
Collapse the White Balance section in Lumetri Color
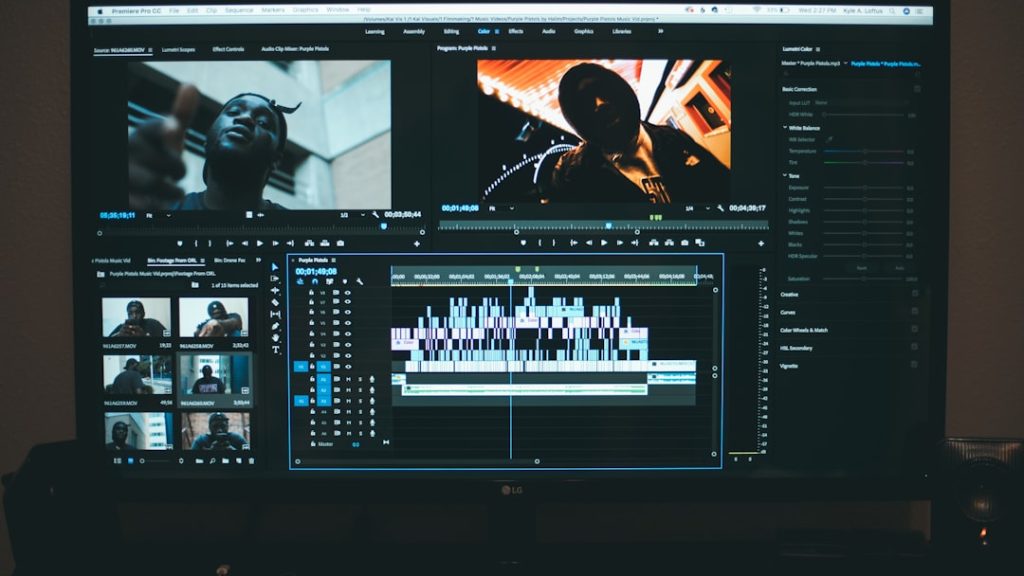(x=784, y=125)
